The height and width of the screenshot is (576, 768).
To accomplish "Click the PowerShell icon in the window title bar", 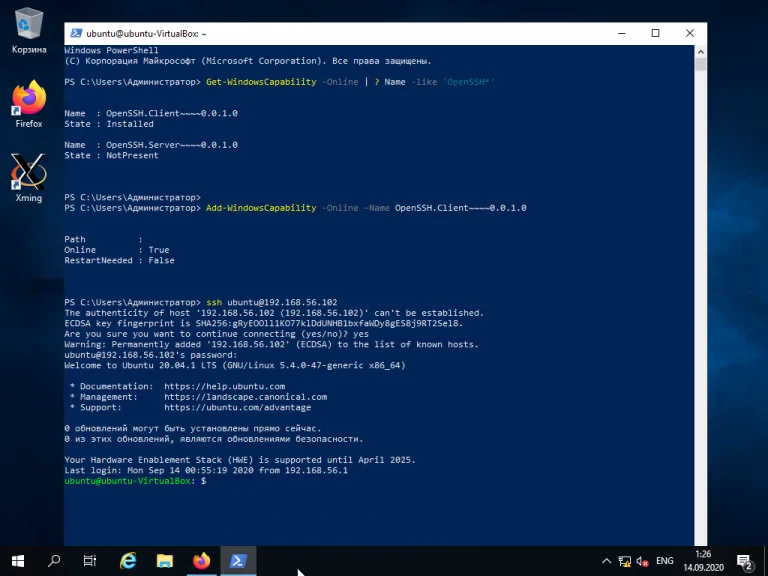I will (76, 33).
